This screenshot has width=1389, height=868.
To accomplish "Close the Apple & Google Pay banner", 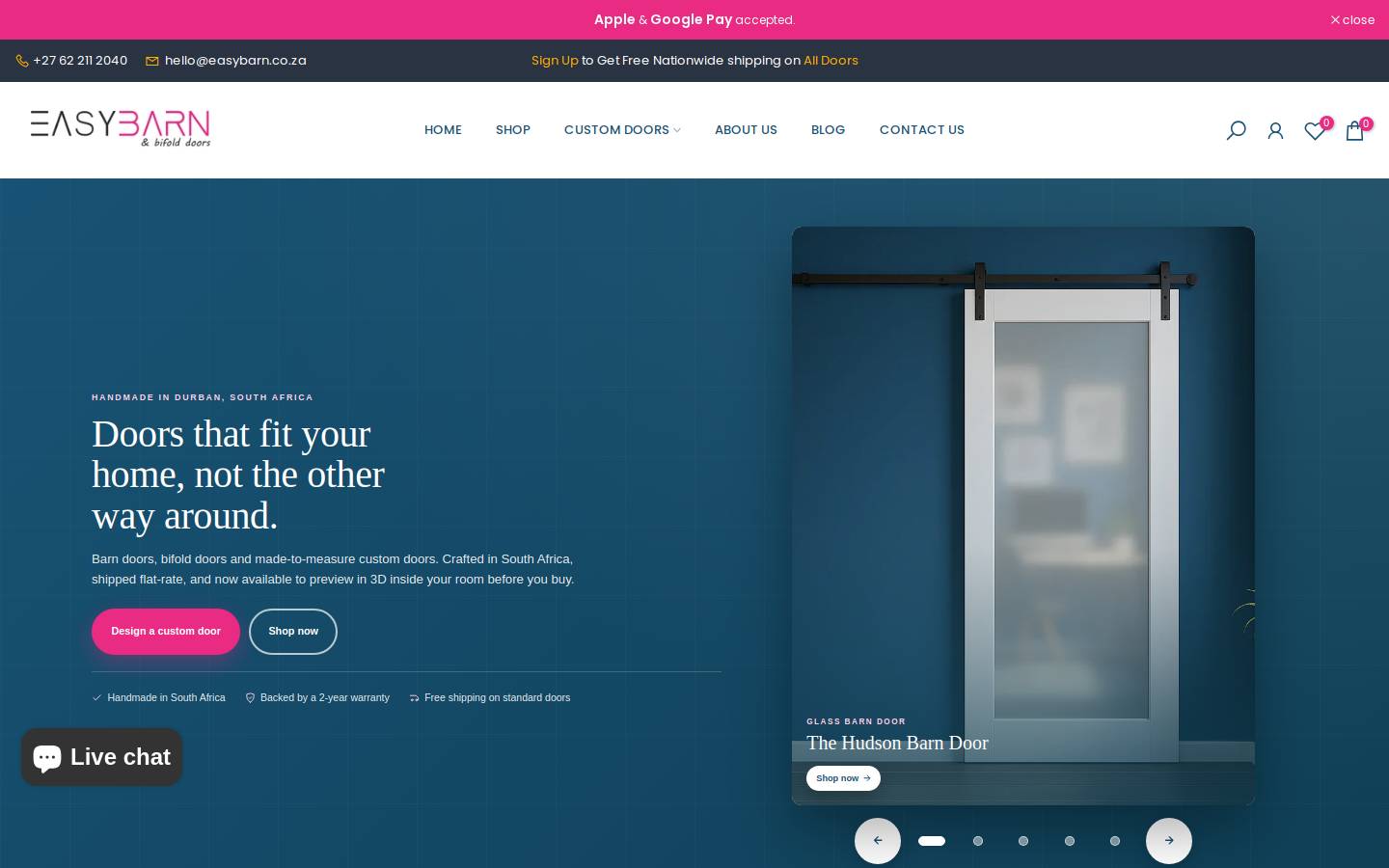I will point(1352,19).
